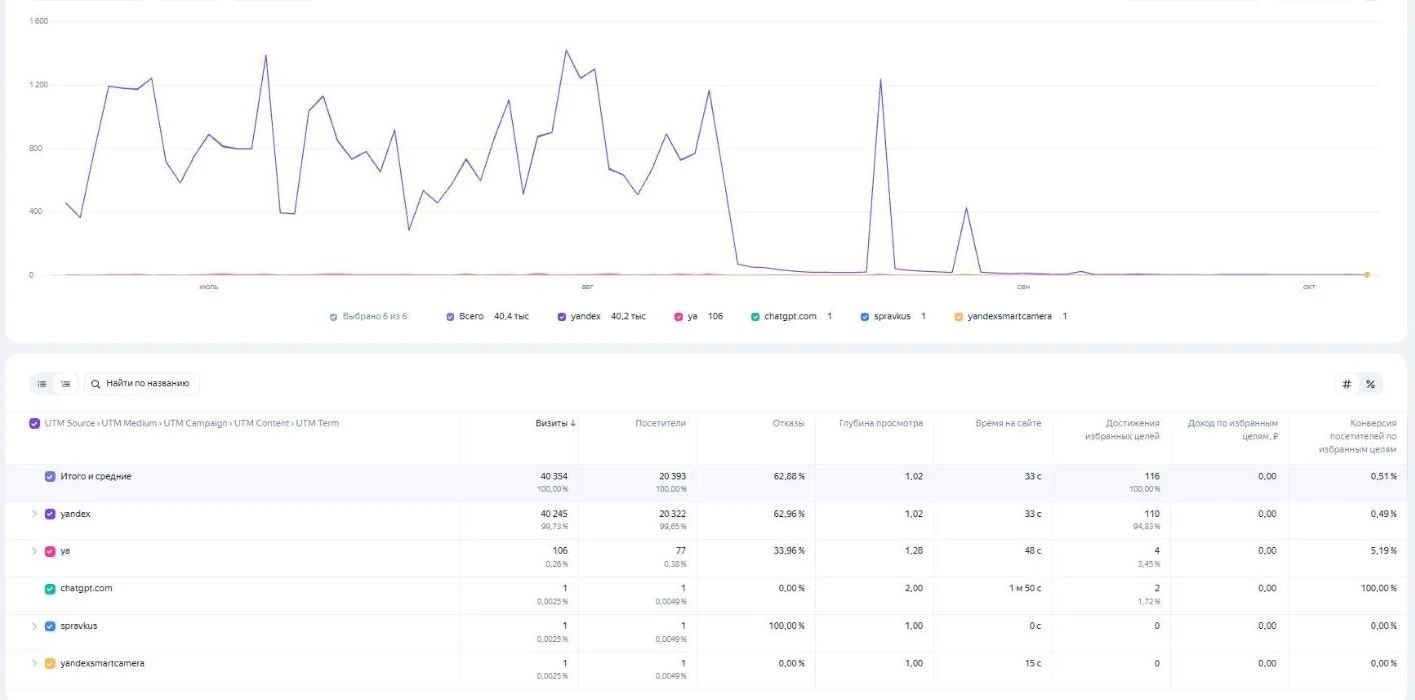Toggle the select-all checkbox in table header

35,423
